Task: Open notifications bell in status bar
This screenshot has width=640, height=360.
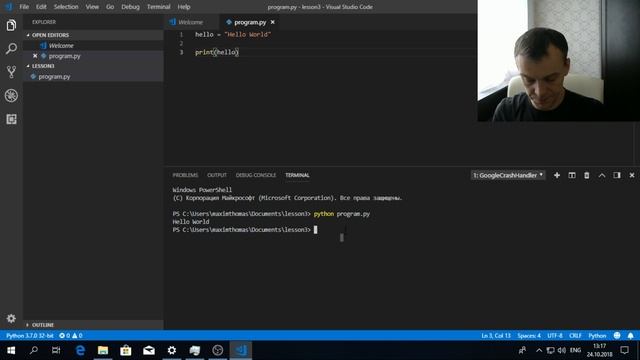Action: [631, 336]
